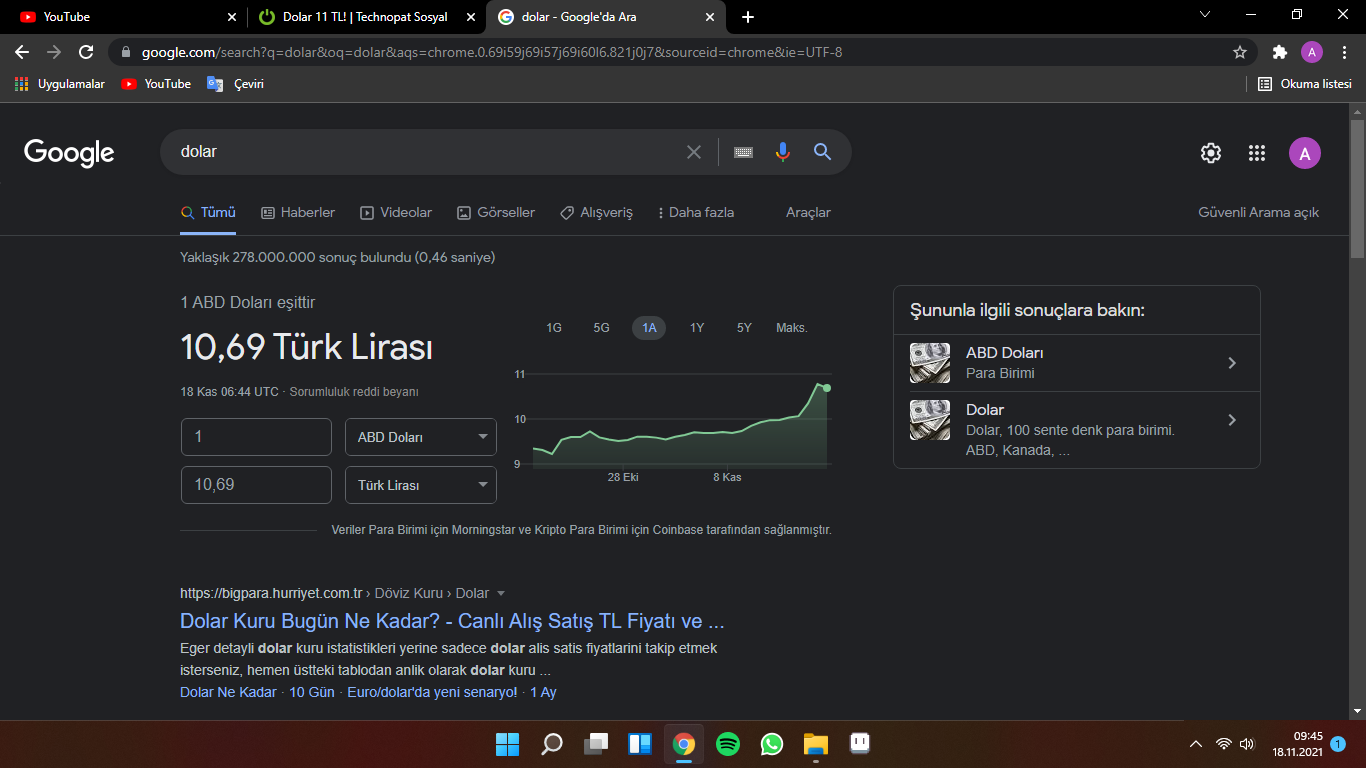The image size is (1366, 768).
Task: Open the 10 Gün sitelink
Action: point(312,692)
